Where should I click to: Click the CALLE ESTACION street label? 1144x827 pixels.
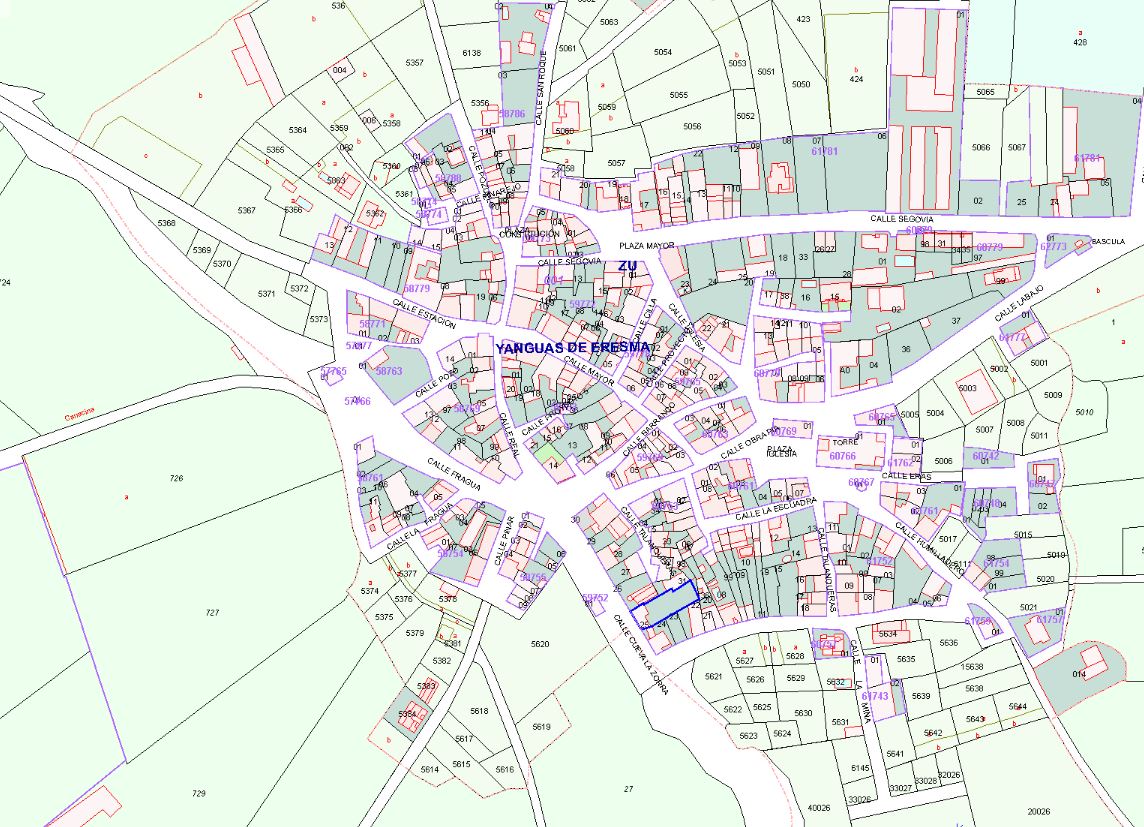(x=424, y=315)
